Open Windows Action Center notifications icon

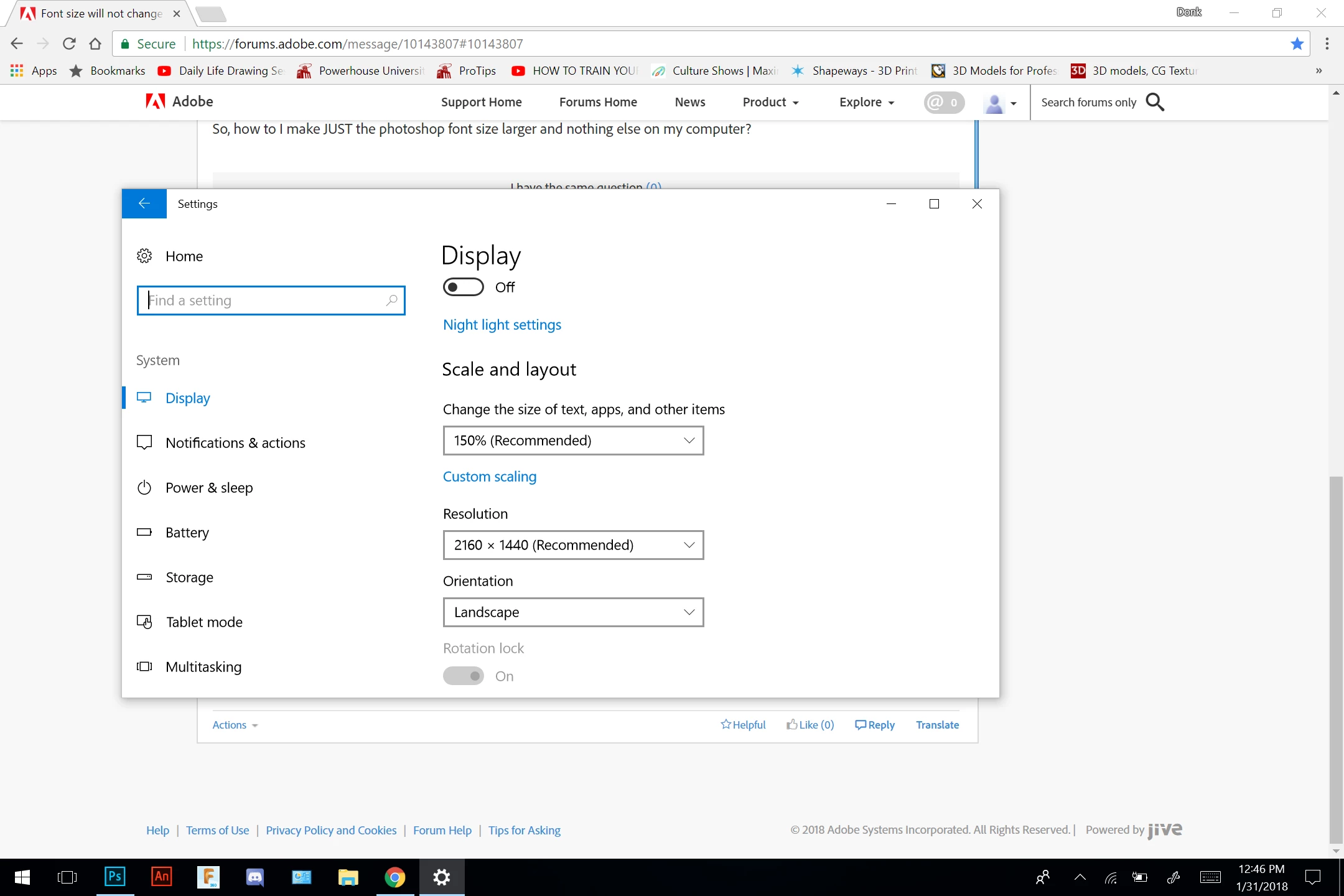click(x=1313, y=877)
